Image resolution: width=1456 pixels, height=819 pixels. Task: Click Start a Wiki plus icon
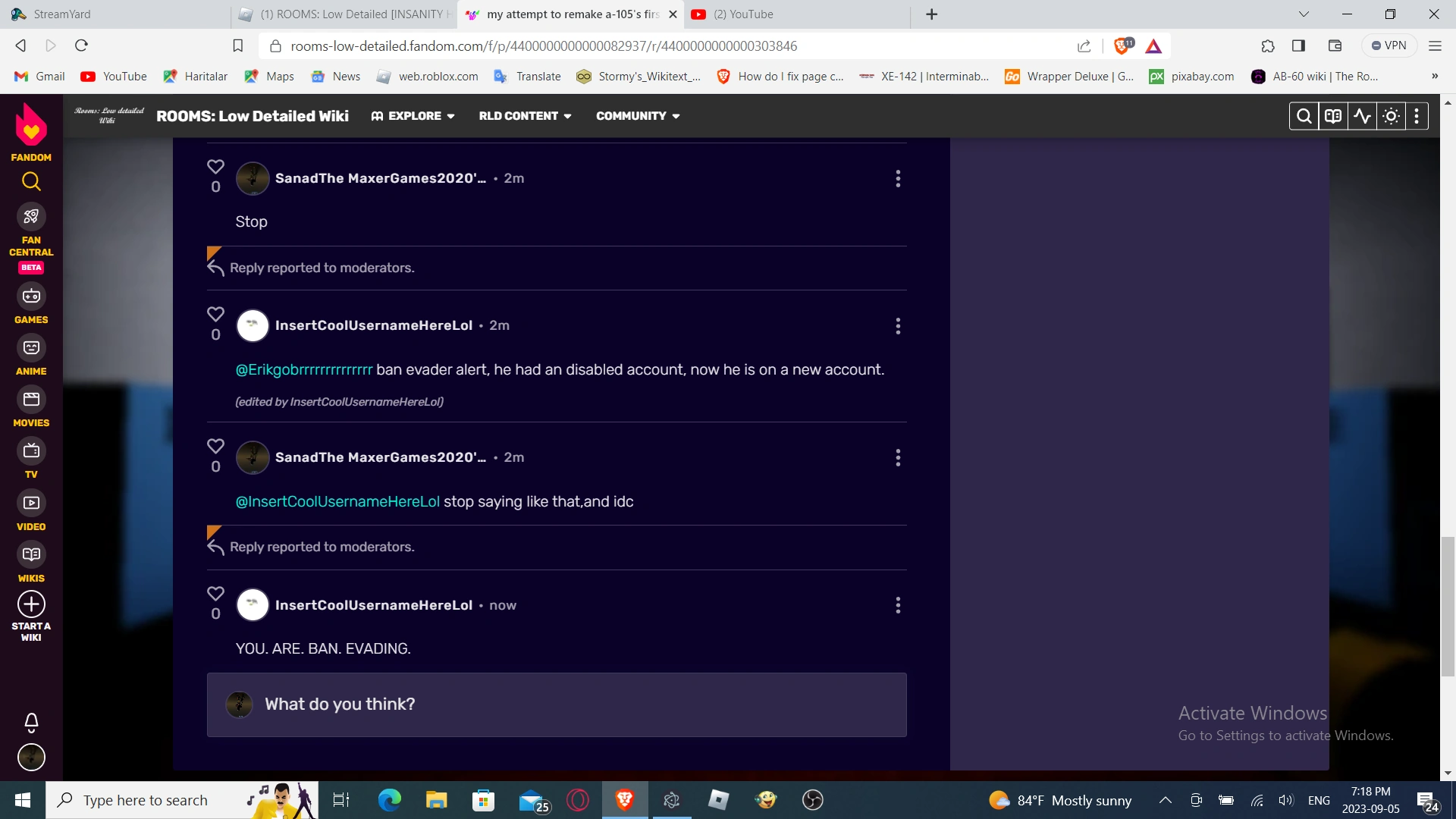click(x=31, y=604)
